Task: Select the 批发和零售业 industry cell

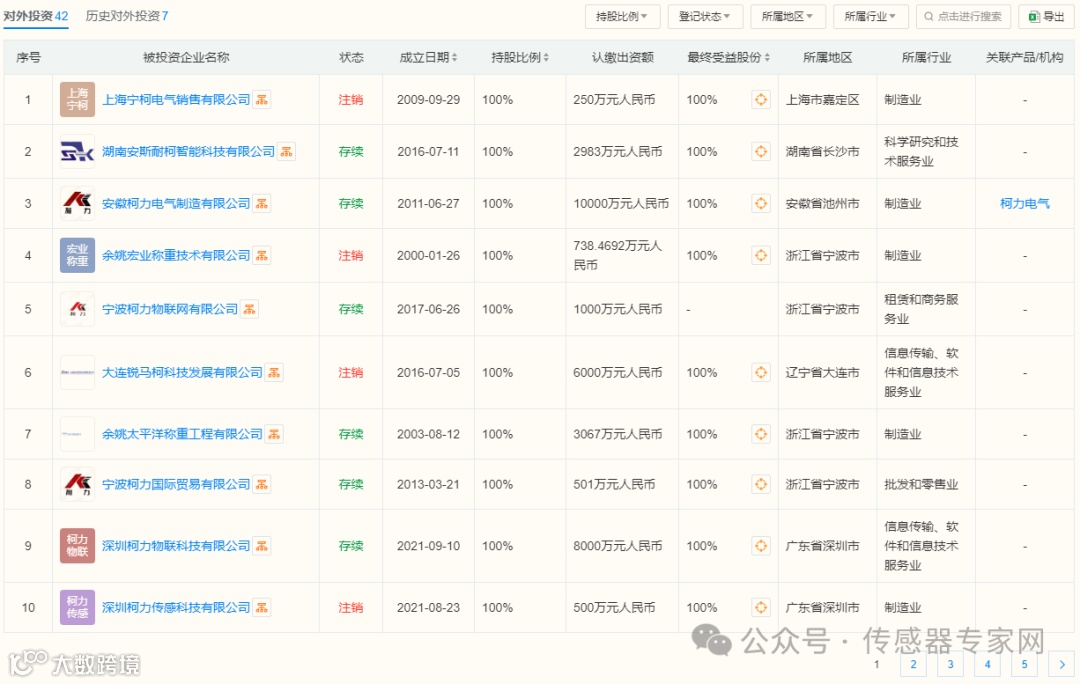Action: point(921,484)
